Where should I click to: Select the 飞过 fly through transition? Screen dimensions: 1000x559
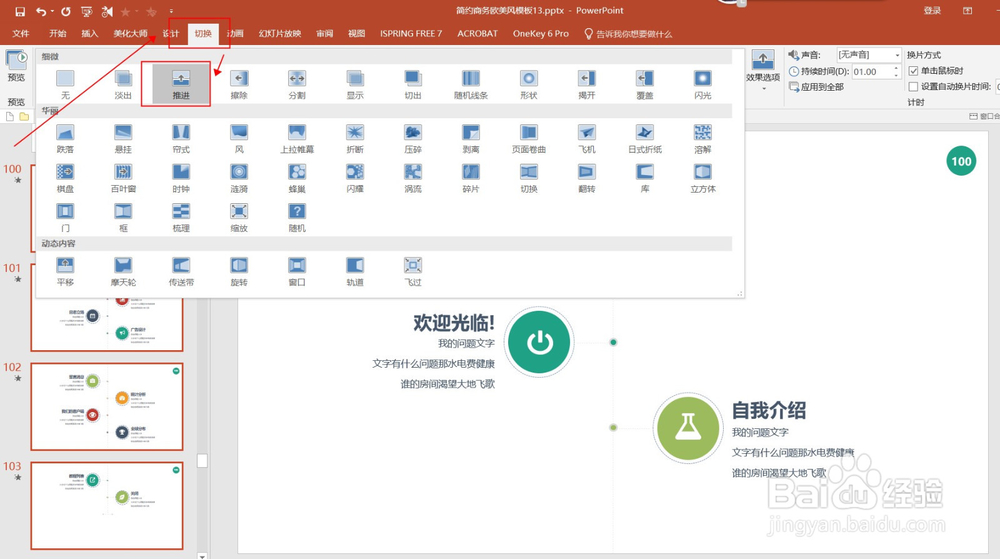click(413, 272)
